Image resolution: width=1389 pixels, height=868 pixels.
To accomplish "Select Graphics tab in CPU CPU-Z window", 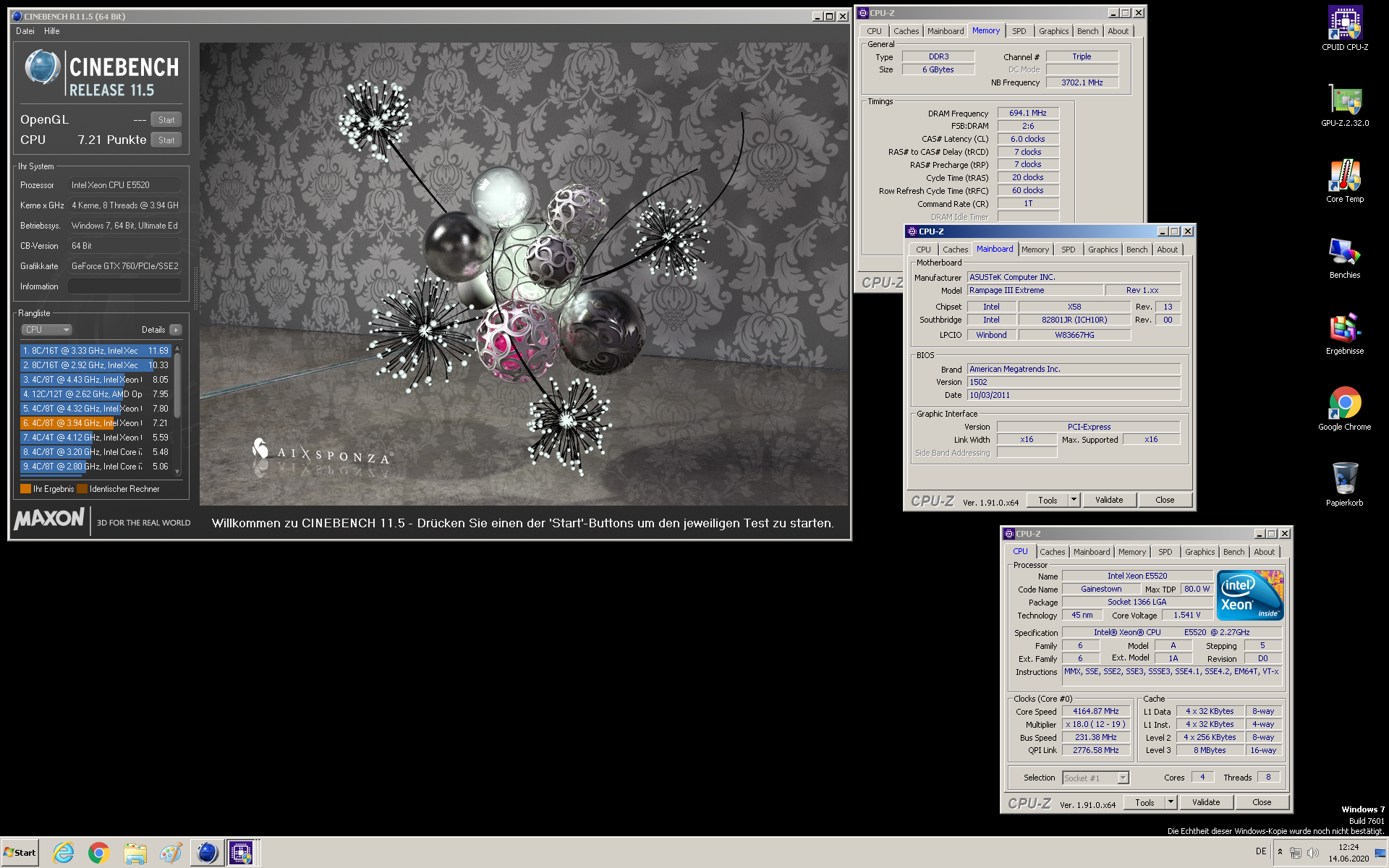I will (x=1199, y=552).
